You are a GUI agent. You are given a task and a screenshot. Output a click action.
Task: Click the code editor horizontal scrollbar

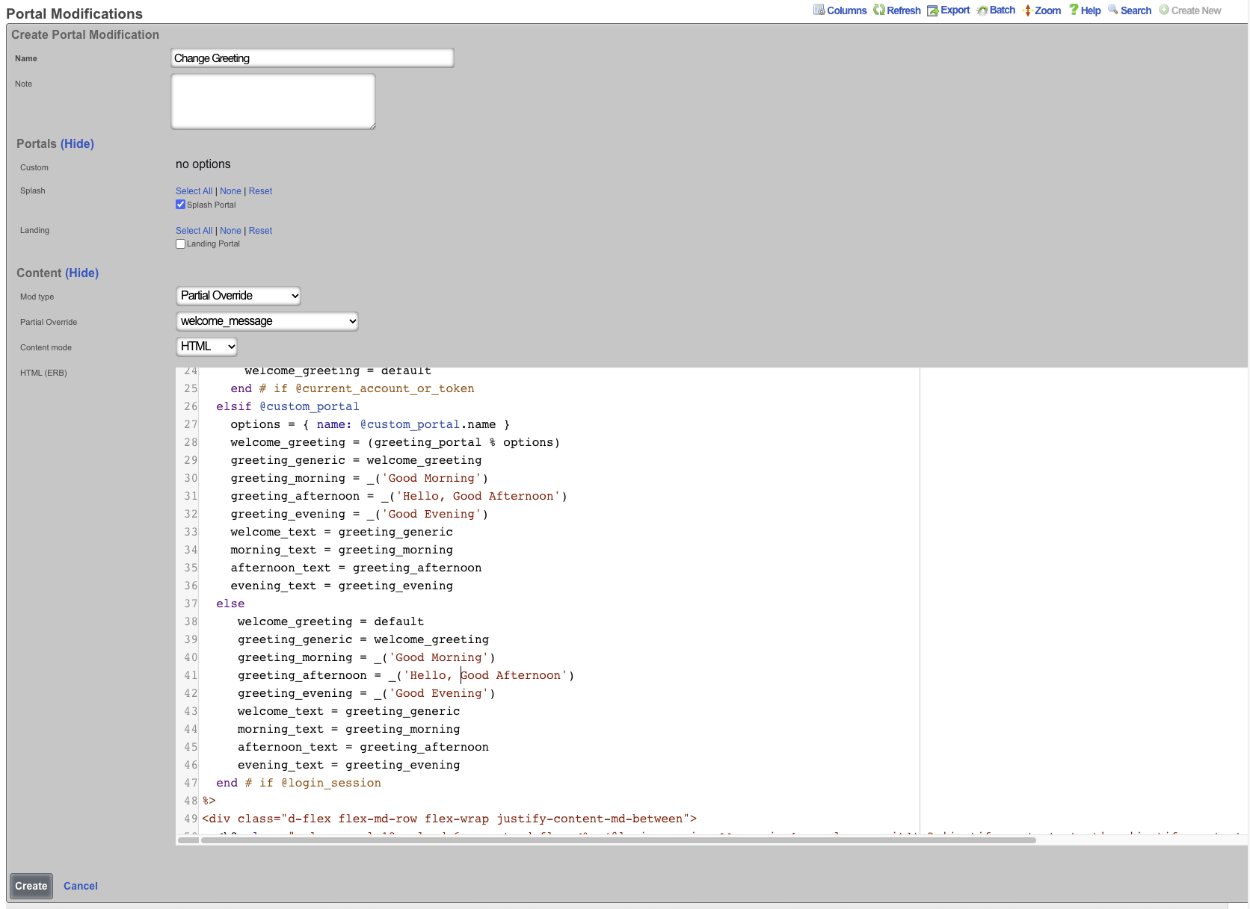coord(618,840)
